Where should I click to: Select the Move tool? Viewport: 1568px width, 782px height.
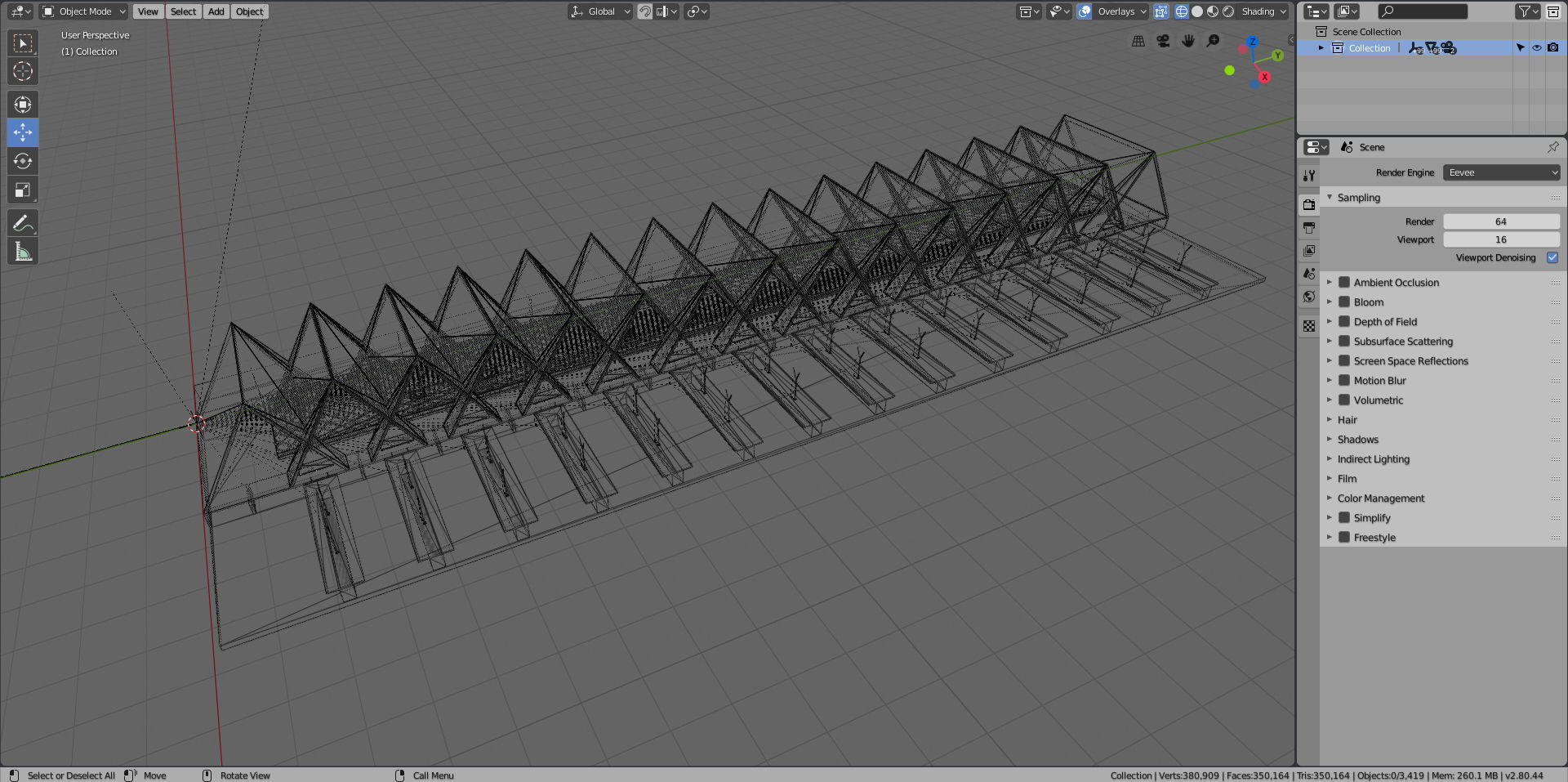(23, 132)
